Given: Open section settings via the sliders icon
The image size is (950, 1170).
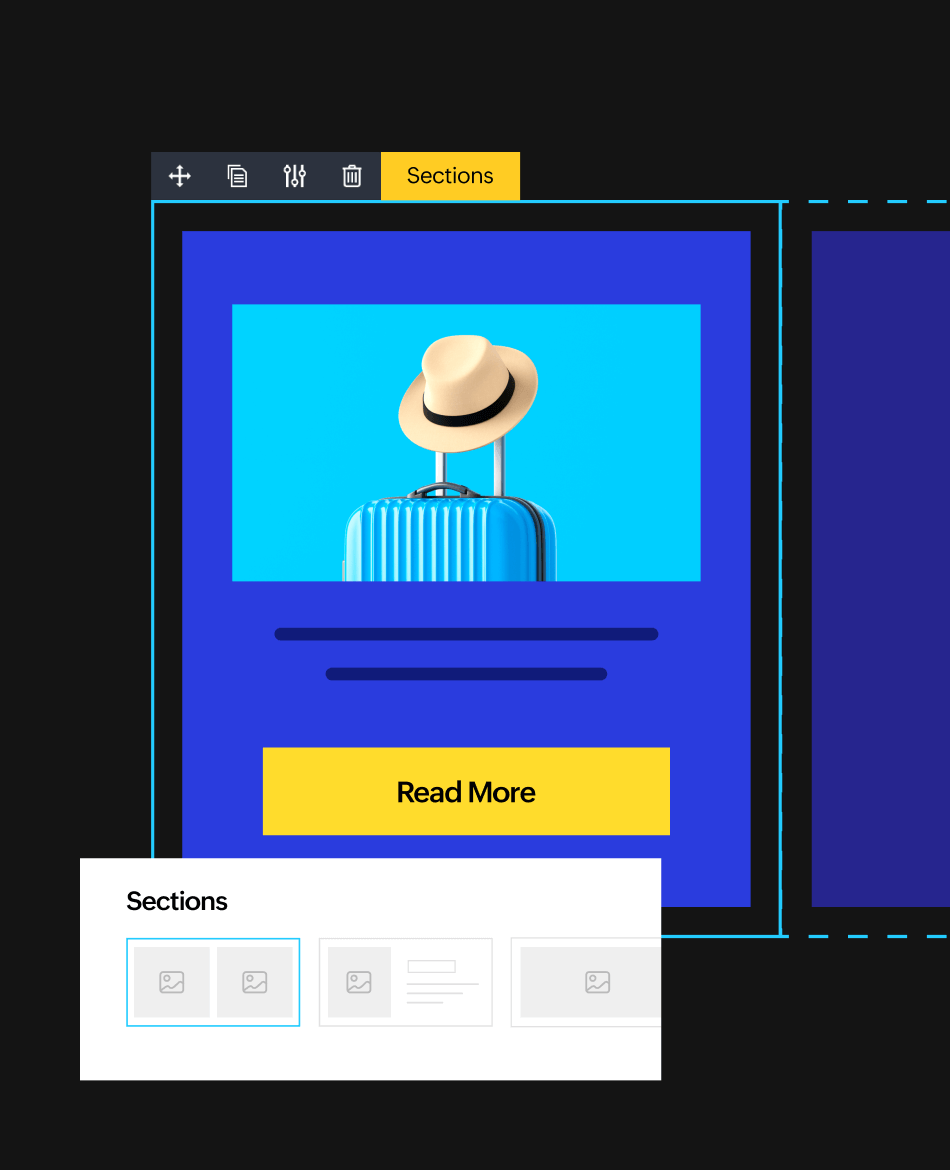Looking at the screenshot, I should (294, 176).
